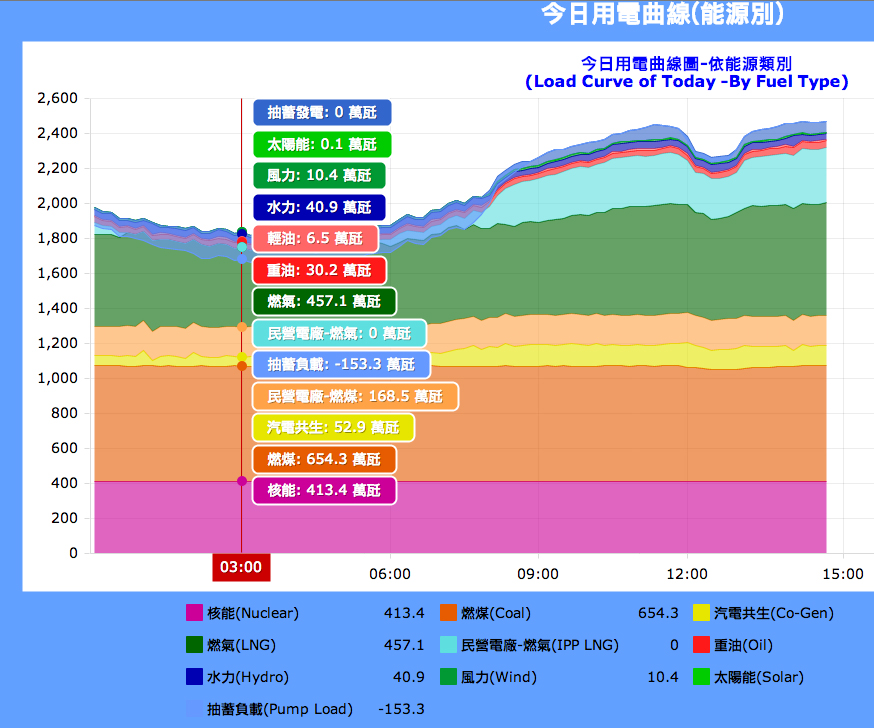Click the Solar bright green legend swatch
The width and height of the screenshot is (874, 728).
click(x=701, y=676)
